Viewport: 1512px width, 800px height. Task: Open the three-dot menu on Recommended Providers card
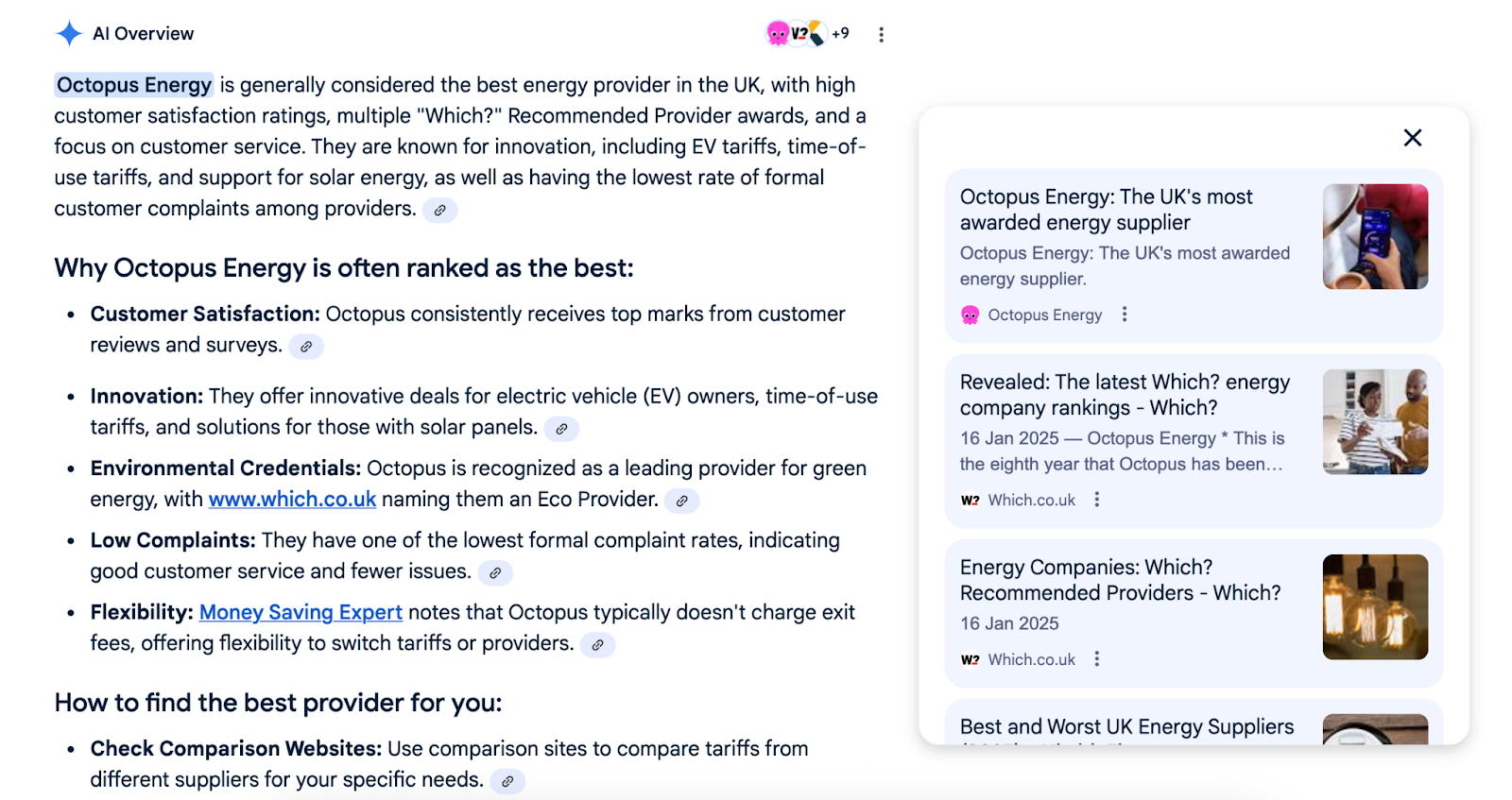(1096, 659)
